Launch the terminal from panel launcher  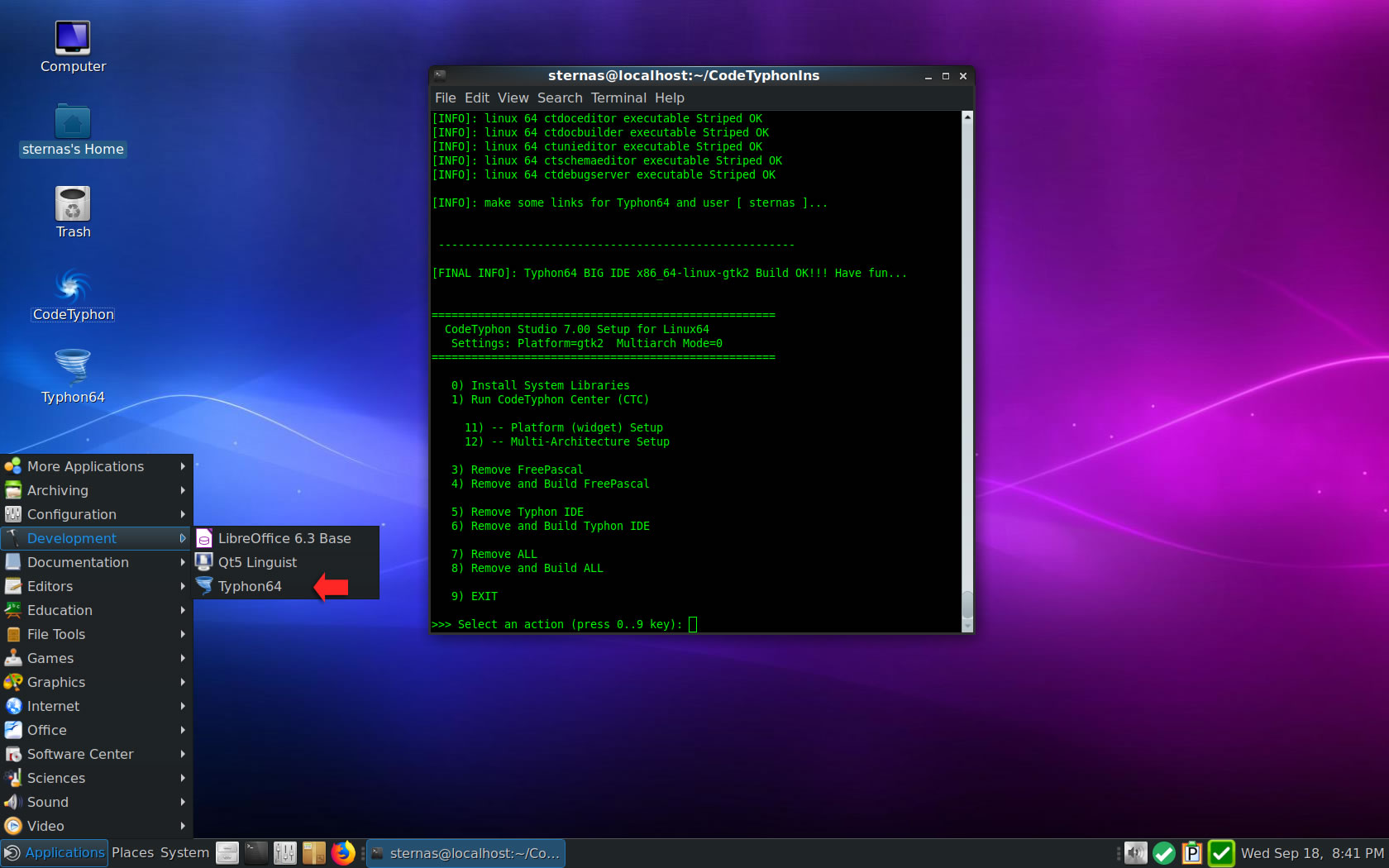[x=256, y=853]
